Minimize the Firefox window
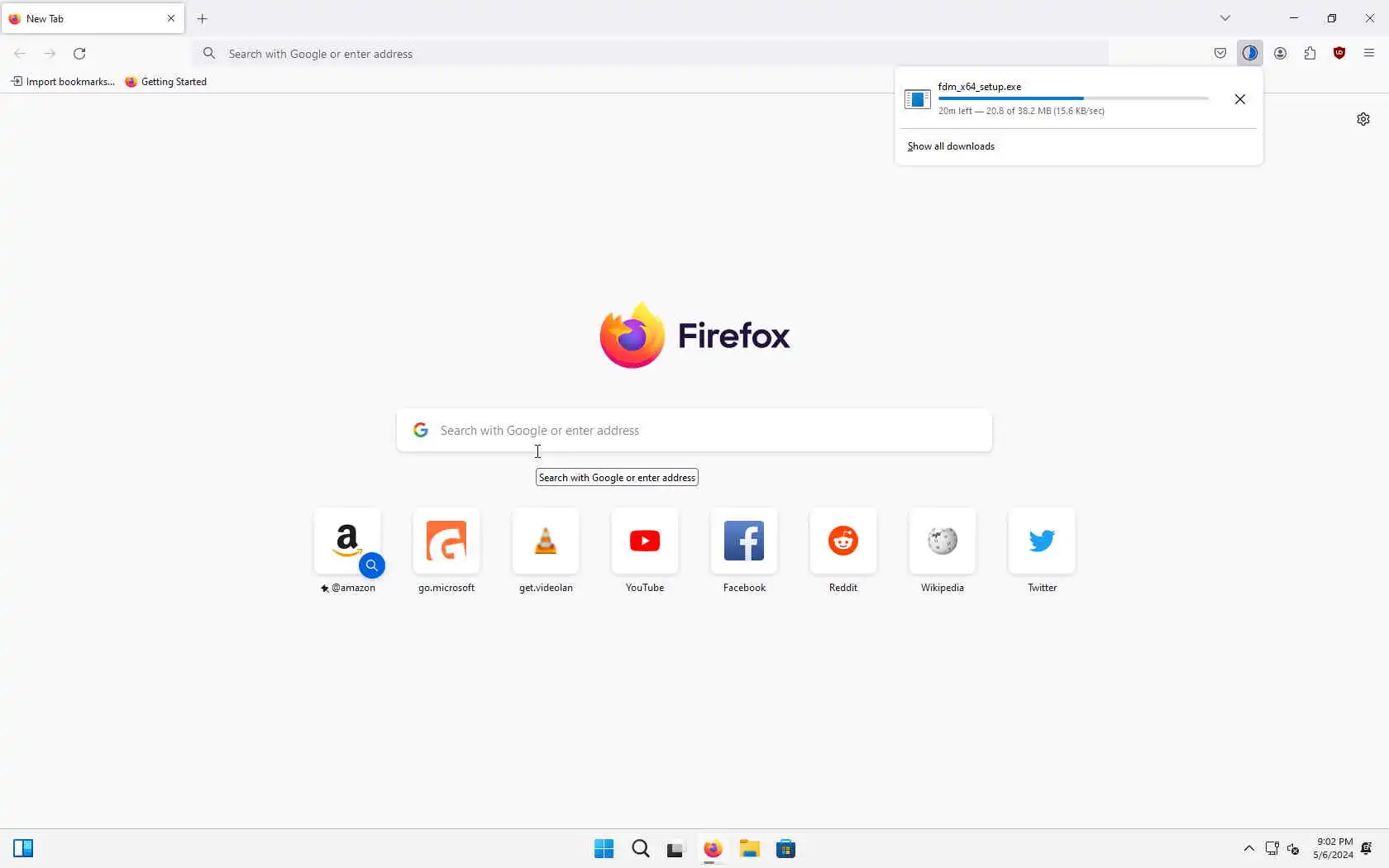The width and height of the screenshot is (1389, 868). pos(1294,18)
